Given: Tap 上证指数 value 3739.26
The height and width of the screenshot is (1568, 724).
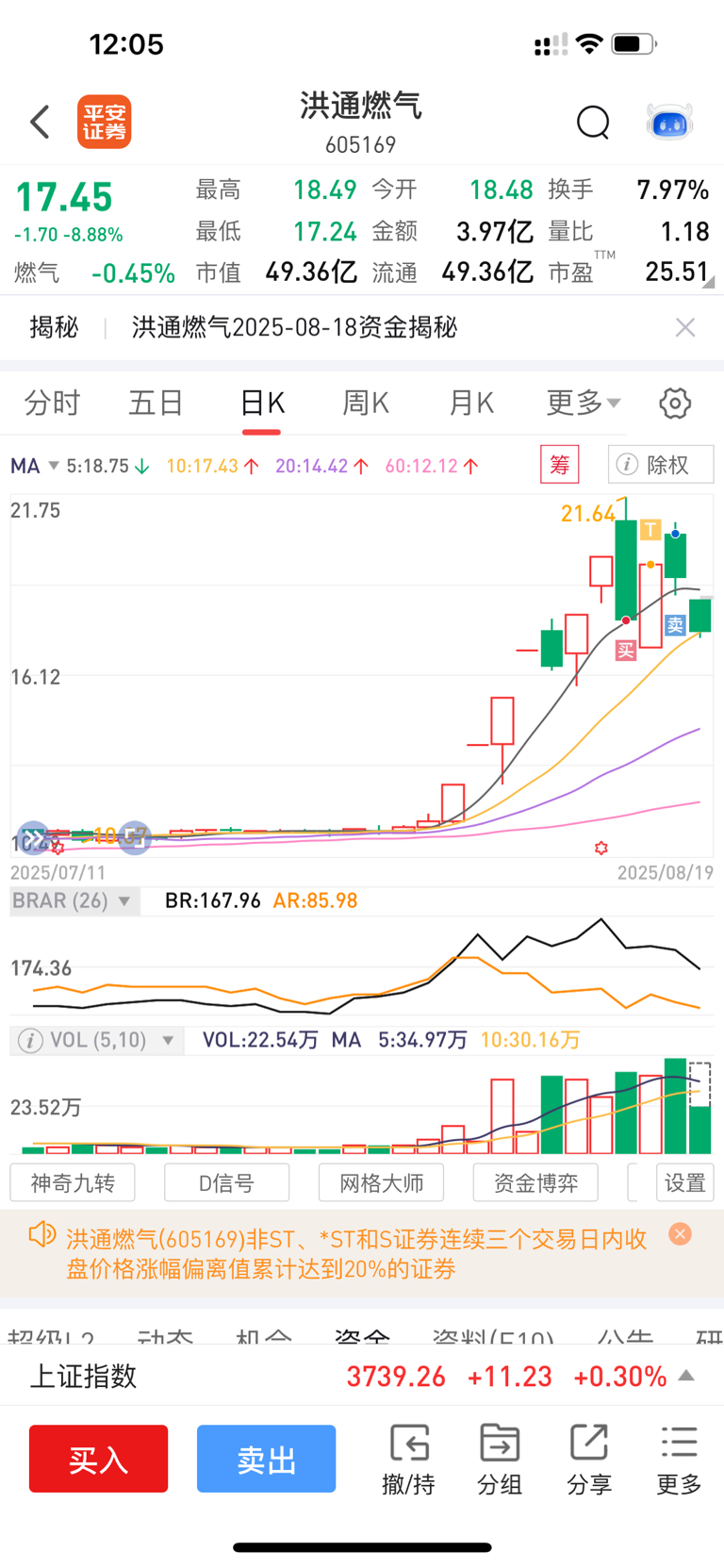Looking at the screenshot, I should pyautogui.click(x=396, y=1377).
